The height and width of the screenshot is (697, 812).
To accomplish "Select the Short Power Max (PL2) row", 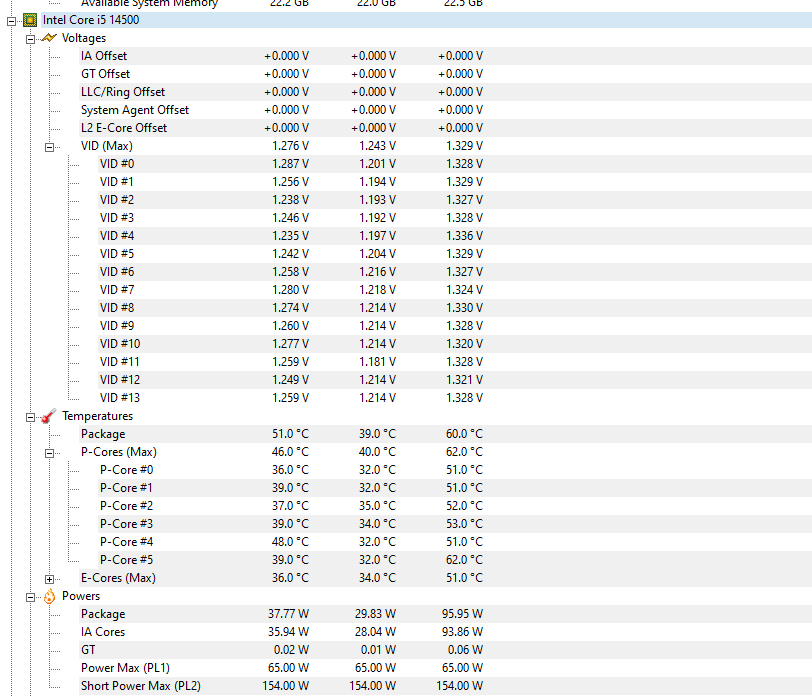I will pos(445,686).
